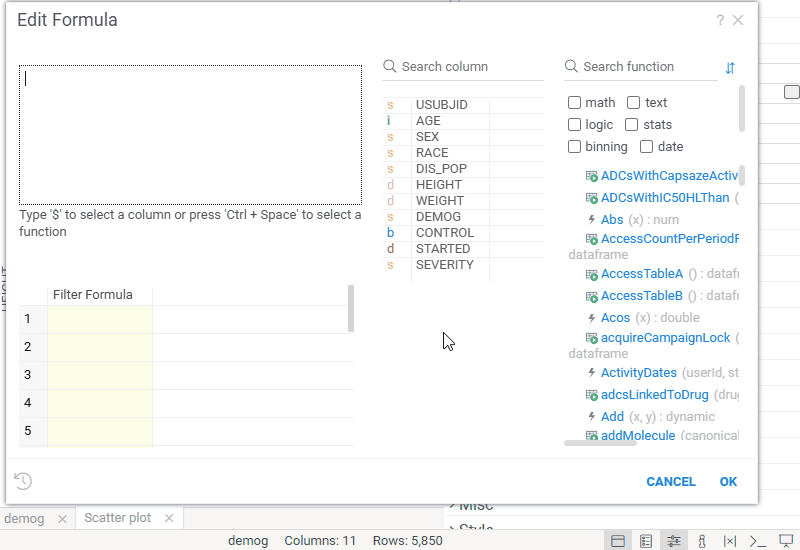Open the Scatter plot tab

pyautogui.click(x=117, y=518)
